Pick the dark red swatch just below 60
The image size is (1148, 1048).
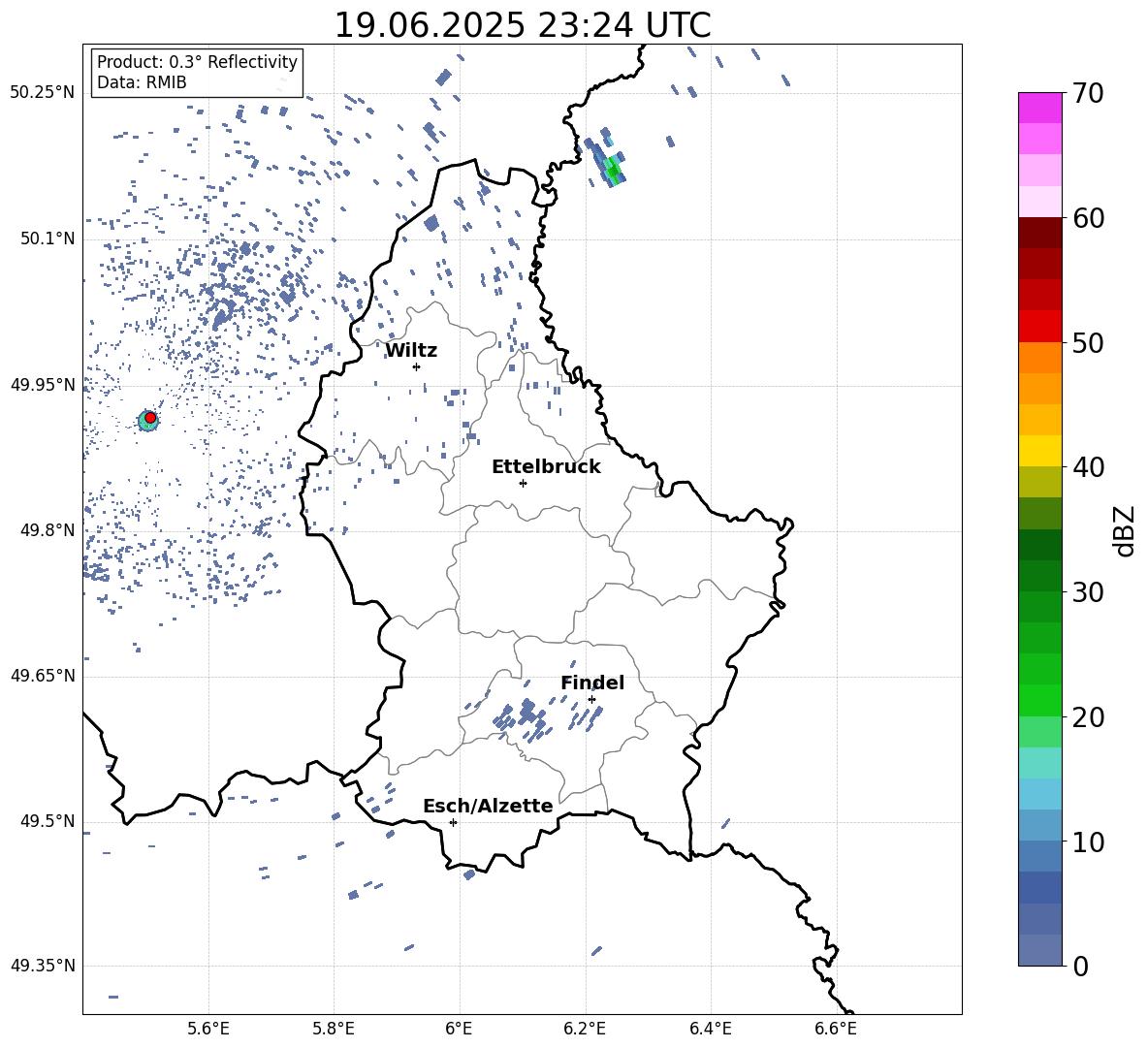pyautogui.click(x=1039, y=233)
